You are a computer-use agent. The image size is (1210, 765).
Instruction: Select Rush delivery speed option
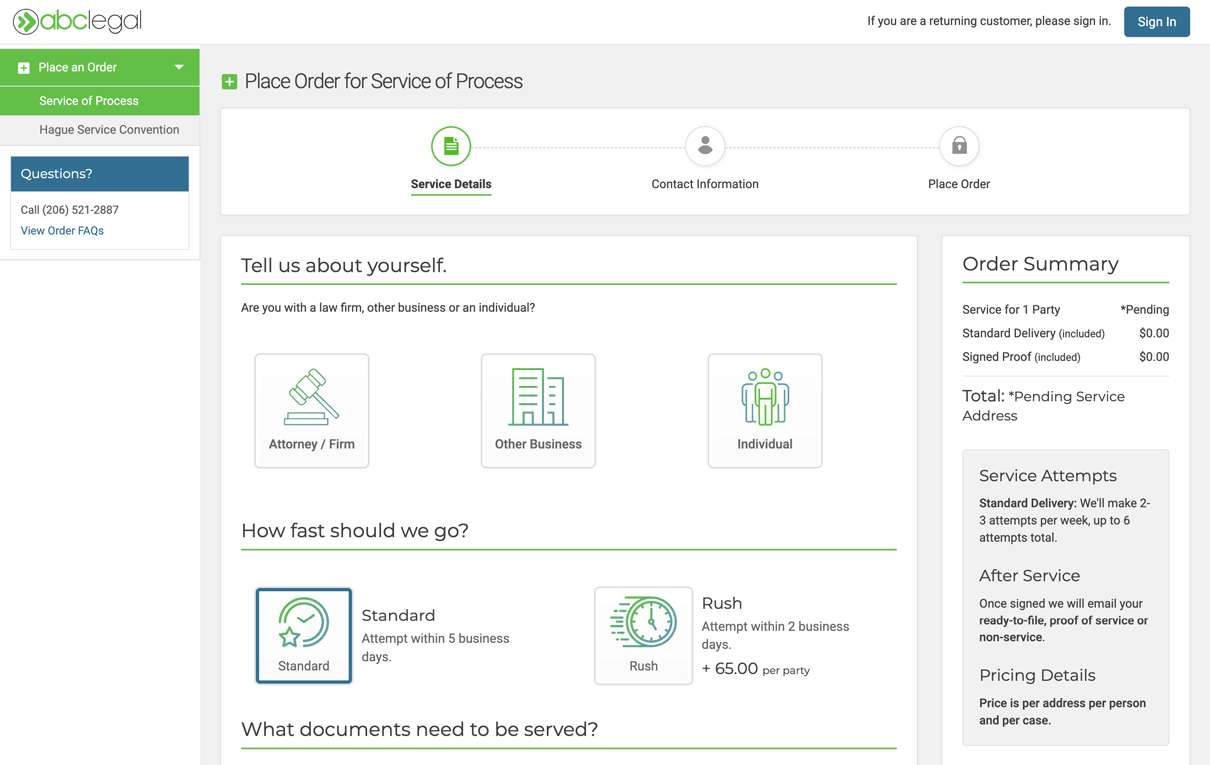coord(643,635)
